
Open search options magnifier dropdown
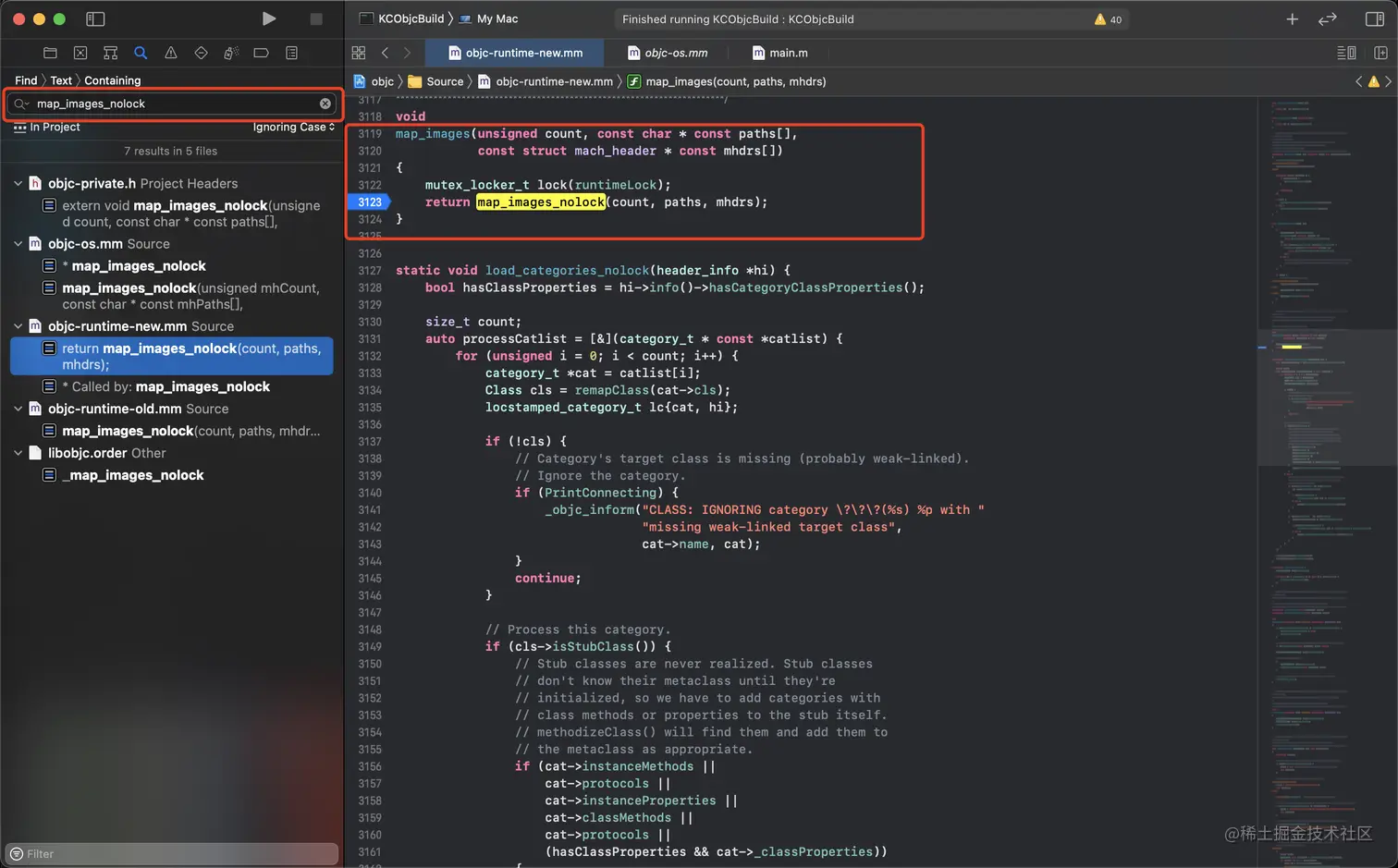[x=20, y=104]
